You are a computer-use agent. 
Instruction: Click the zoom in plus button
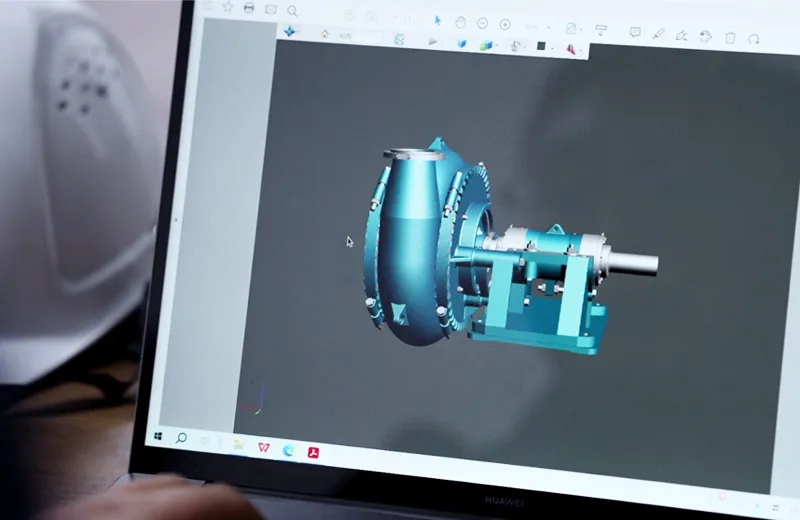(505, 24)
